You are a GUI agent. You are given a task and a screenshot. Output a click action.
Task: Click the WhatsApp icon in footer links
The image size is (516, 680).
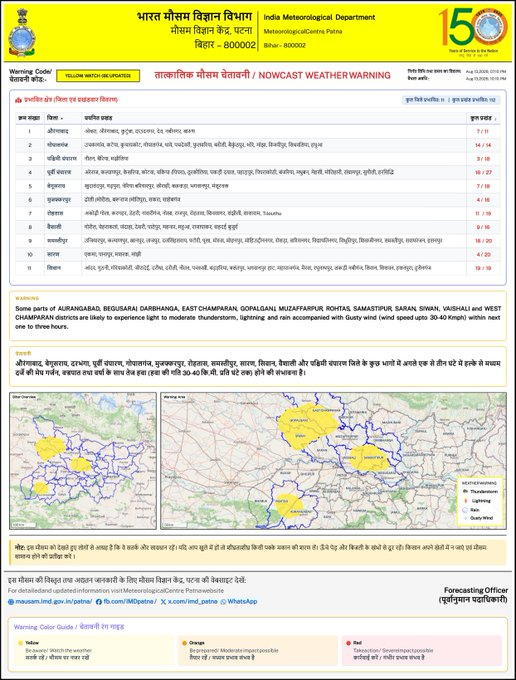point(223,602)
